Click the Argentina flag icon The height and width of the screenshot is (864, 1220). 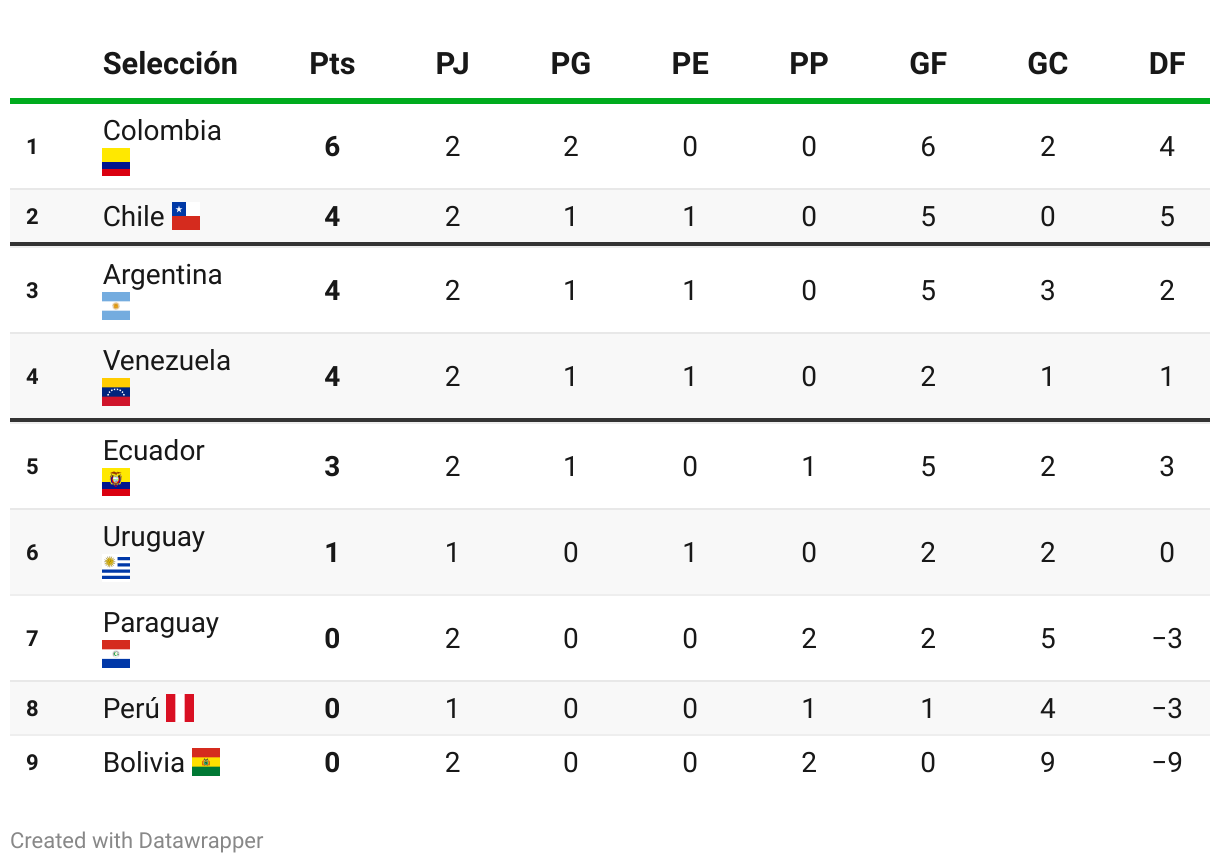click(x=116, y=306)
